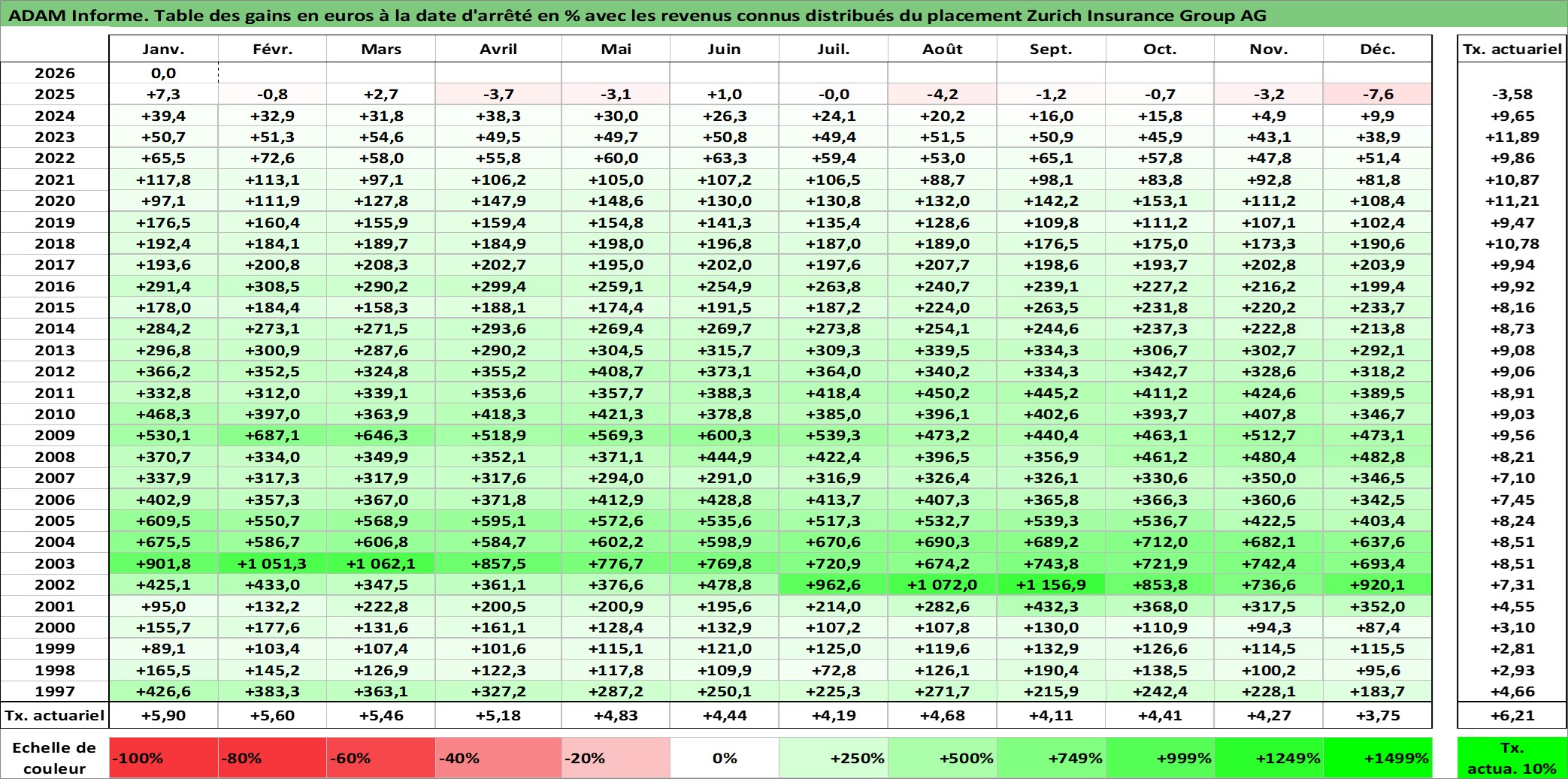Select the value +1 062,1 cell
The image size is (1568, 779).
click(x=381, y=563)
